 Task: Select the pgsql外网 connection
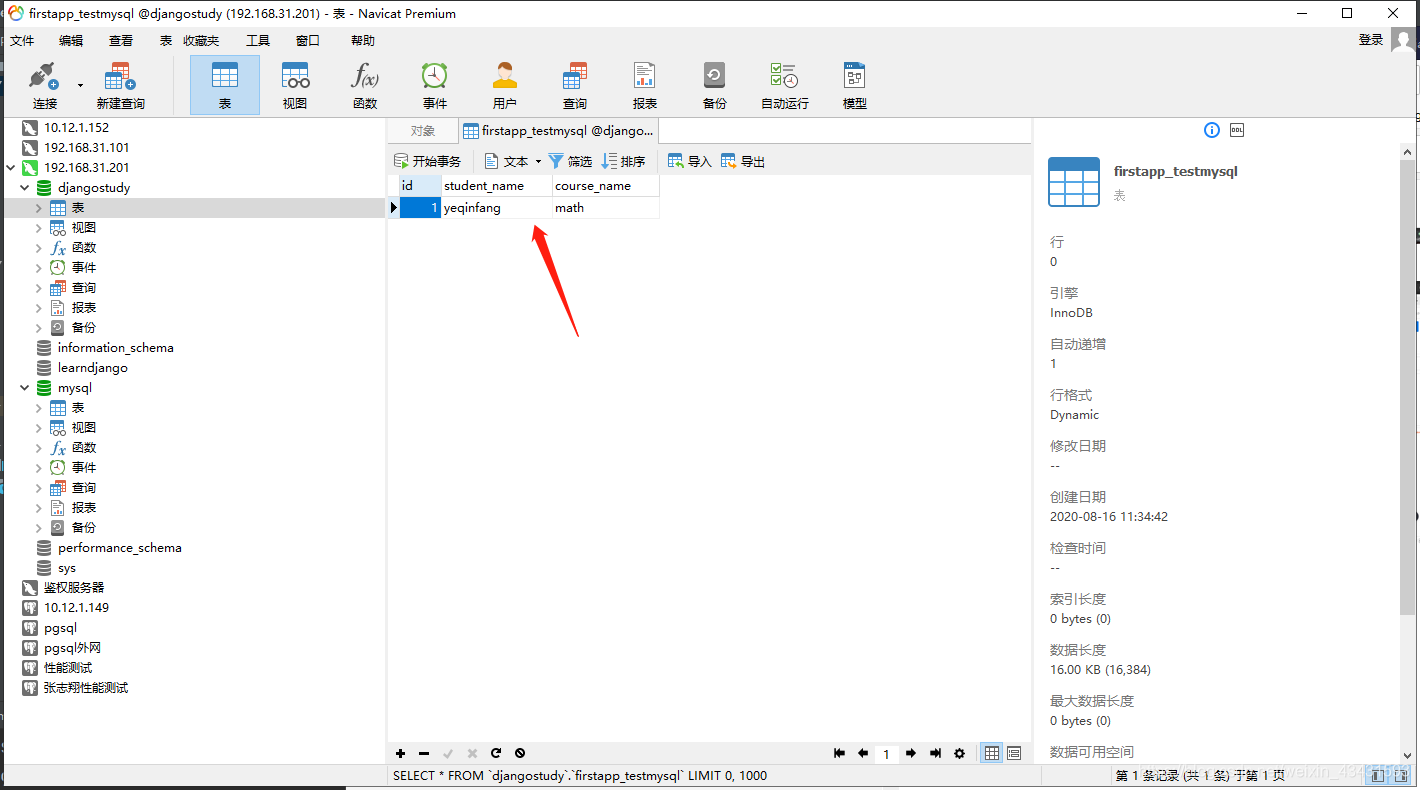click(73, 648)
